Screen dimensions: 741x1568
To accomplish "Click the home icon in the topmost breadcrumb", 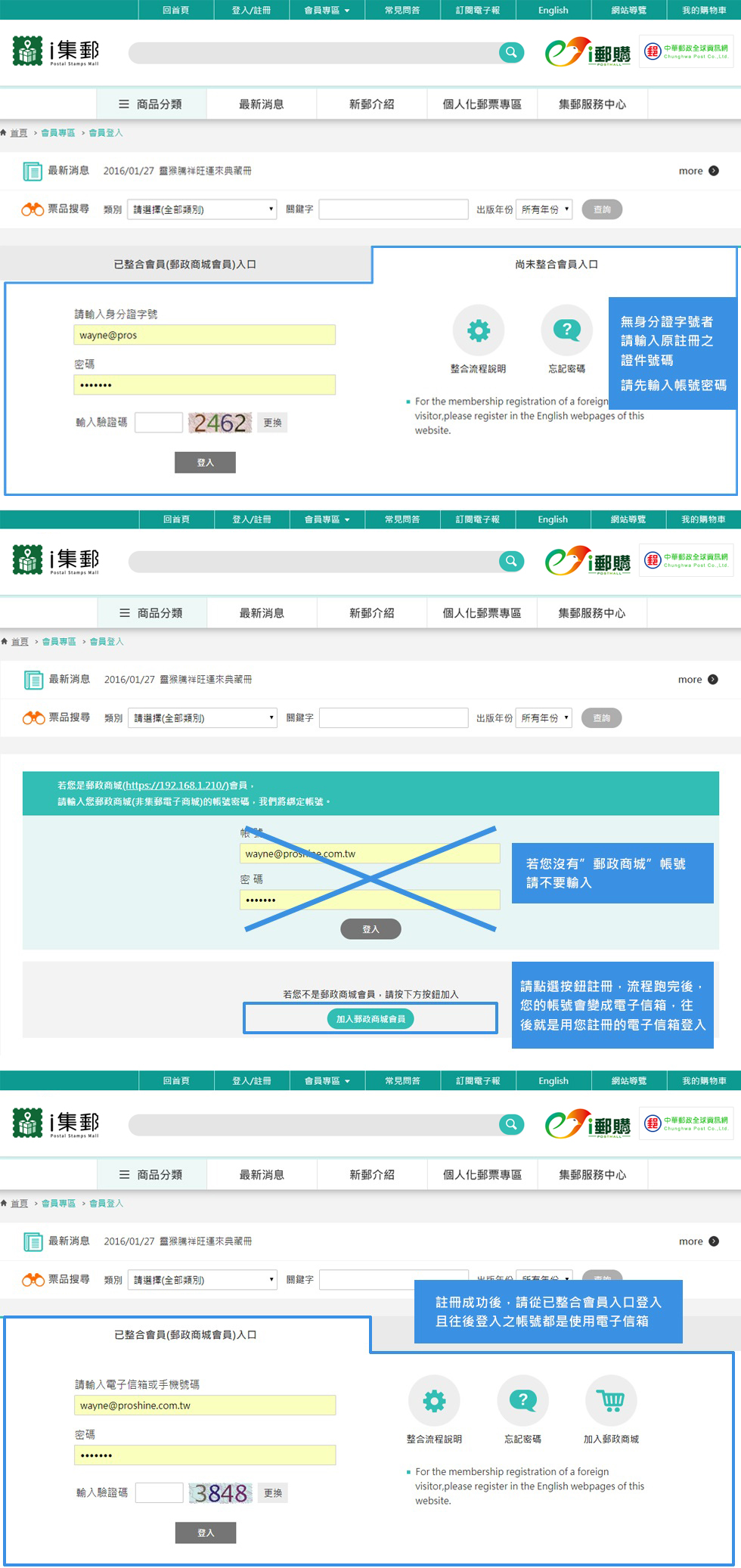I will pyautogui.click(x=5, y=133).
